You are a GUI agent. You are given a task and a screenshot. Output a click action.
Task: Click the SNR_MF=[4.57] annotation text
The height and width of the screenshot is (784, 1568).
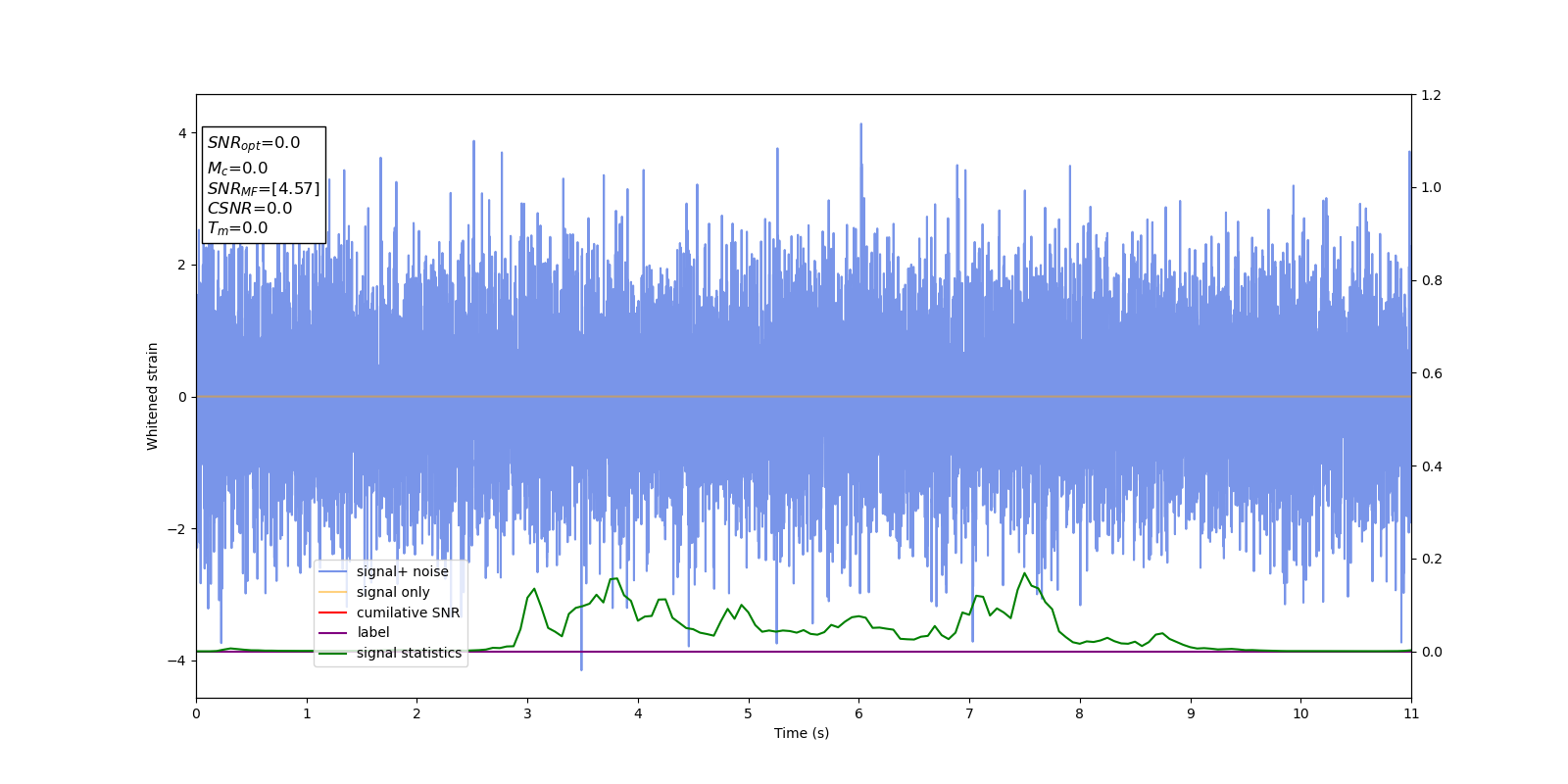(264, 188)
